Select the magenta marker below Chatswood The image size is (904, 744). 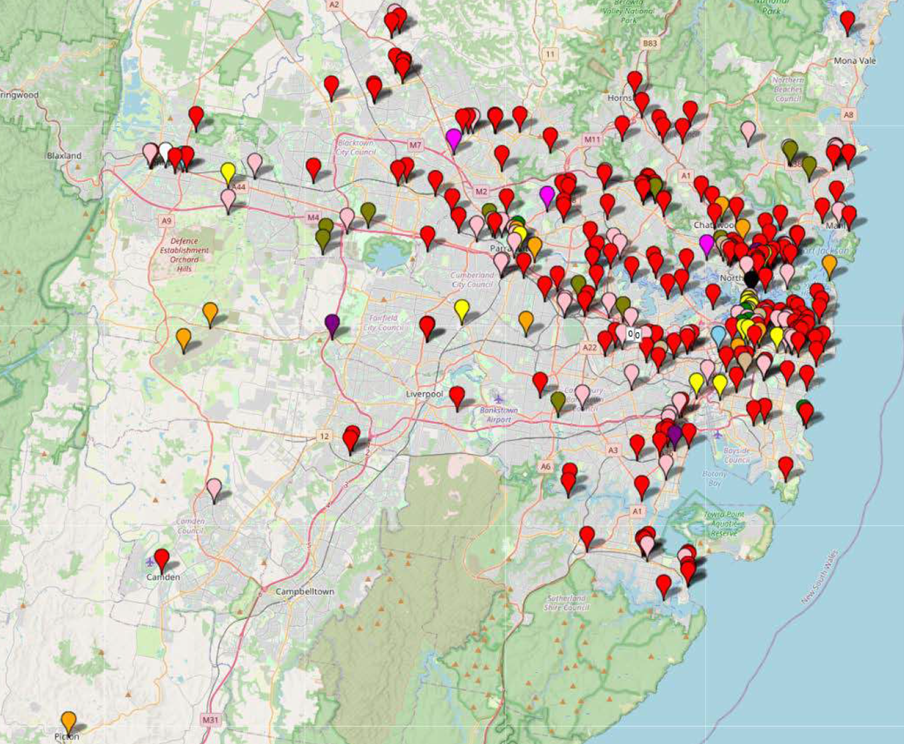coord(707,243)
